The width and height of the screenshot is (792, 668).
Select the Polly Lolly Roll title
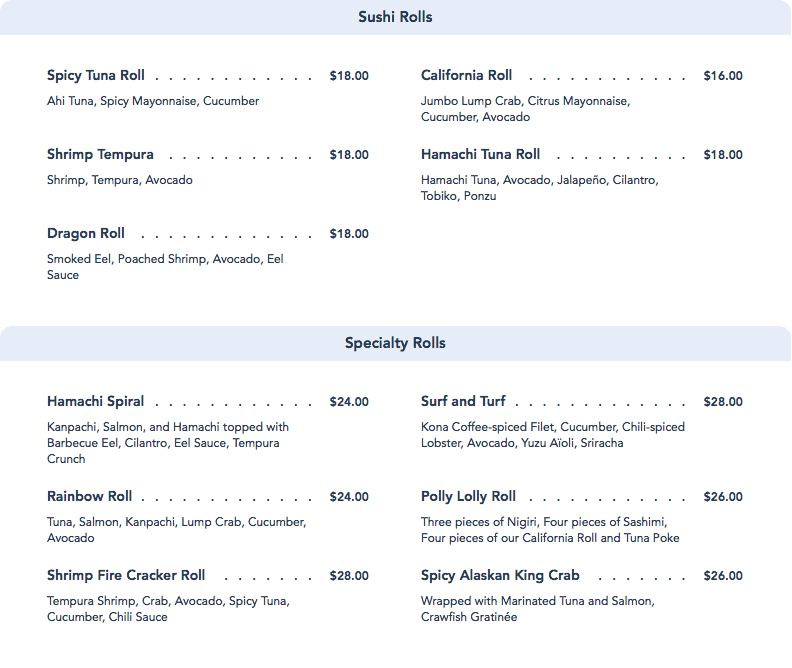468,497
